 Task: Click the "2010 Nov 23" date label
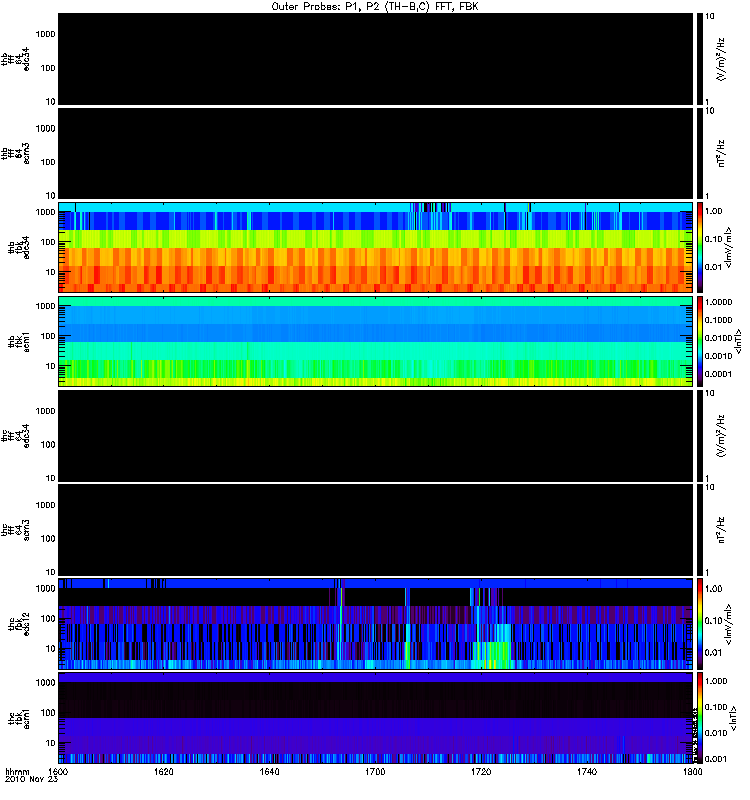point(31,779)
